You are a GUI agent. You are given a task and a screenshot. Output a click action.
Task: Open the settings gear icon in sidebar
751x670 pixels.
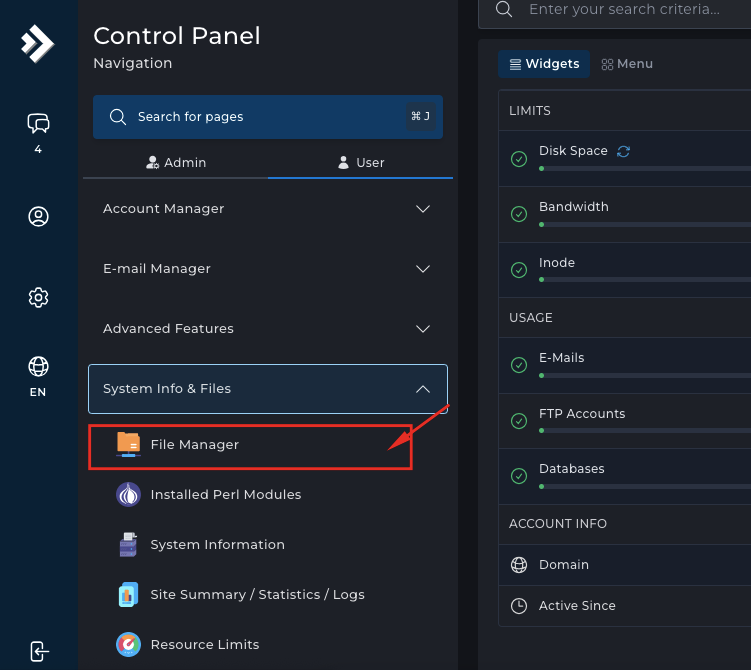click(38, 298)
